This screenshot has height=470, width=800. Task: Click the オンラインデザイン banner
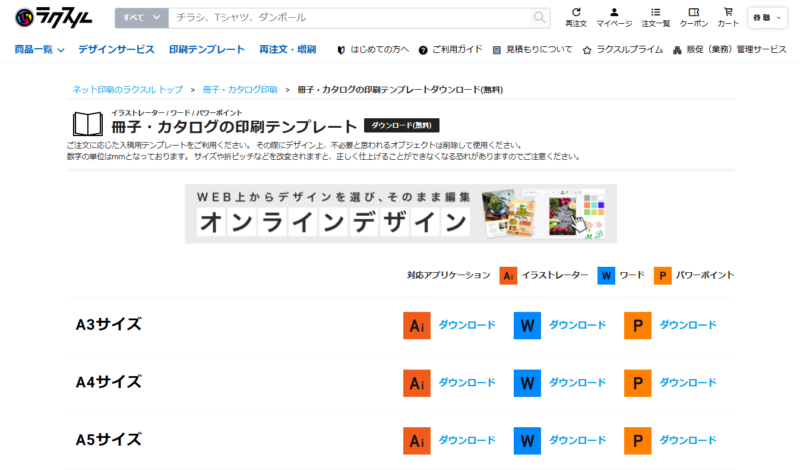(400, 213)
